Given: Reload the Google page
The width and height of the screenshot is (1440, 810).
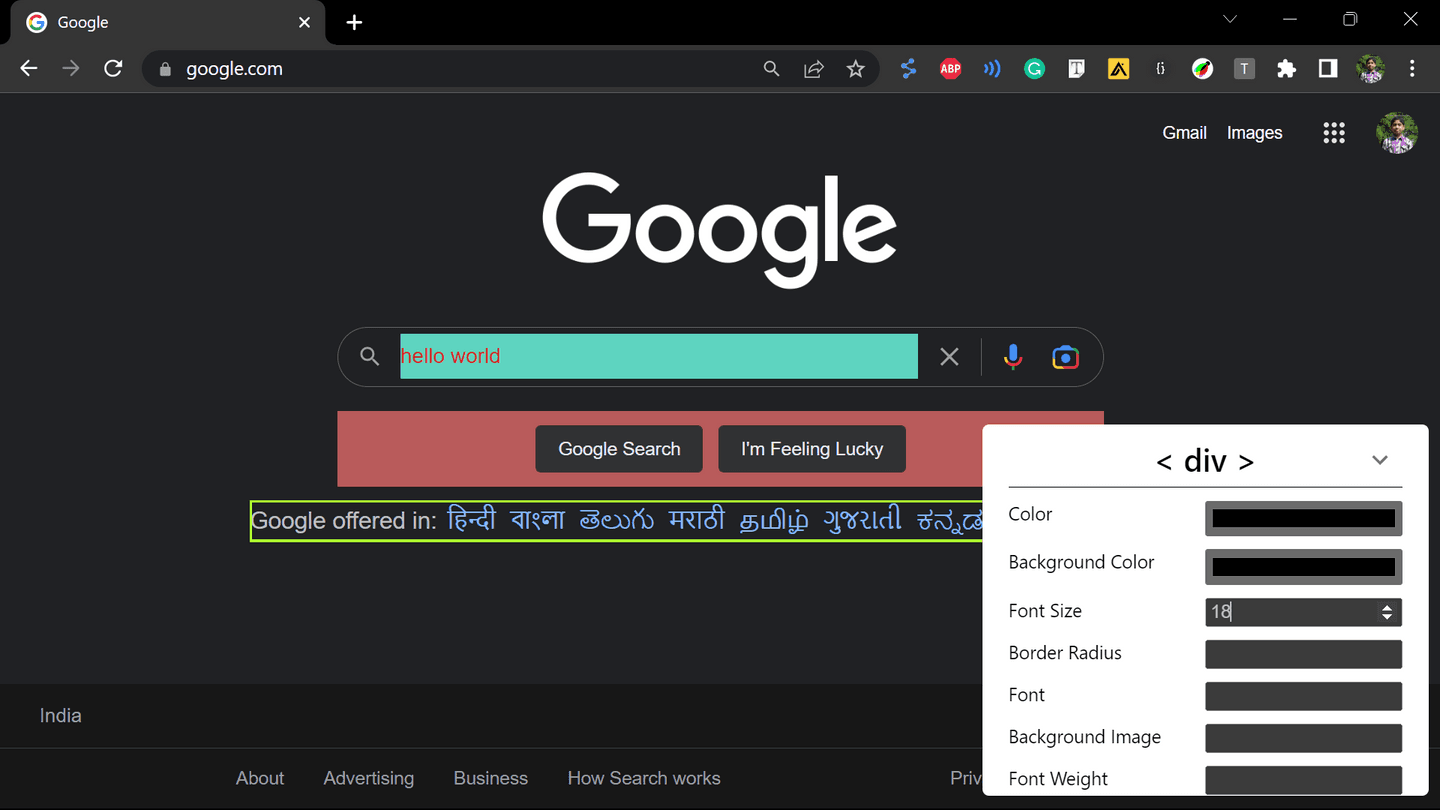Looking at the screenshot, I should click(113, 69).
